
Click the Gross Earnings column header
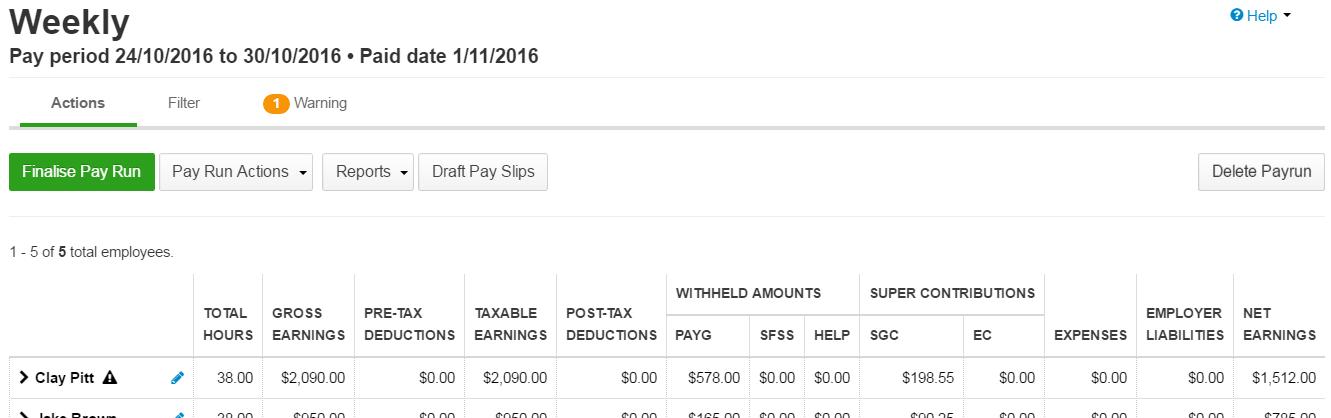point(308,324)
